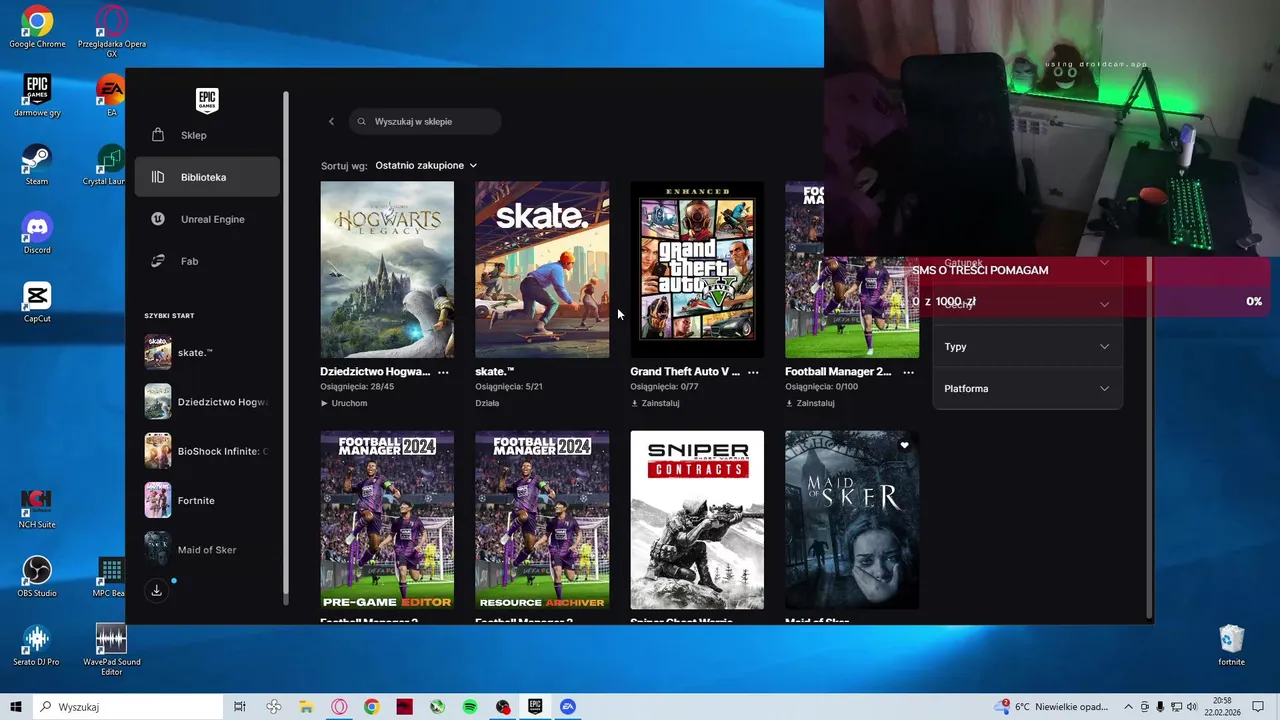Open NCH Suite desktop shortcut

pos(37,508)
